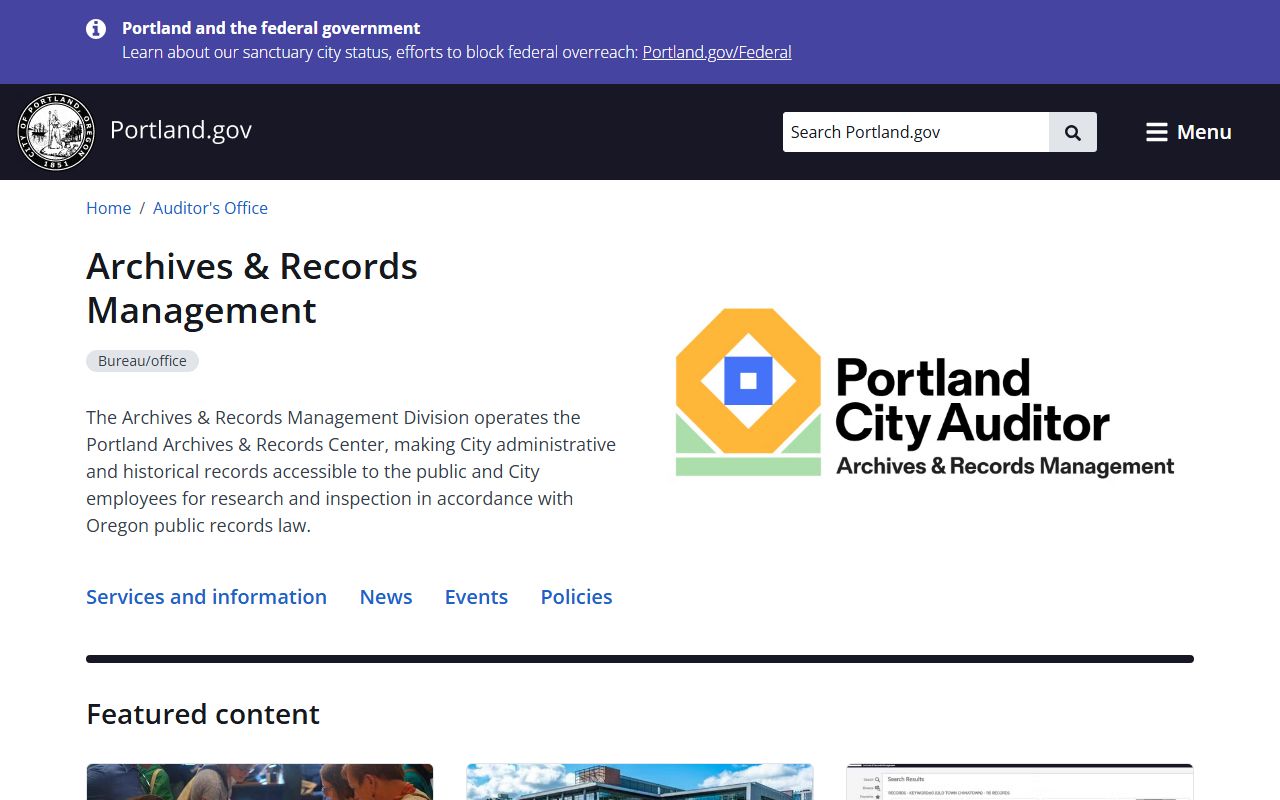1280x800 pixels.
Task: Click the info icon in the banner
Action: point(96,28)
